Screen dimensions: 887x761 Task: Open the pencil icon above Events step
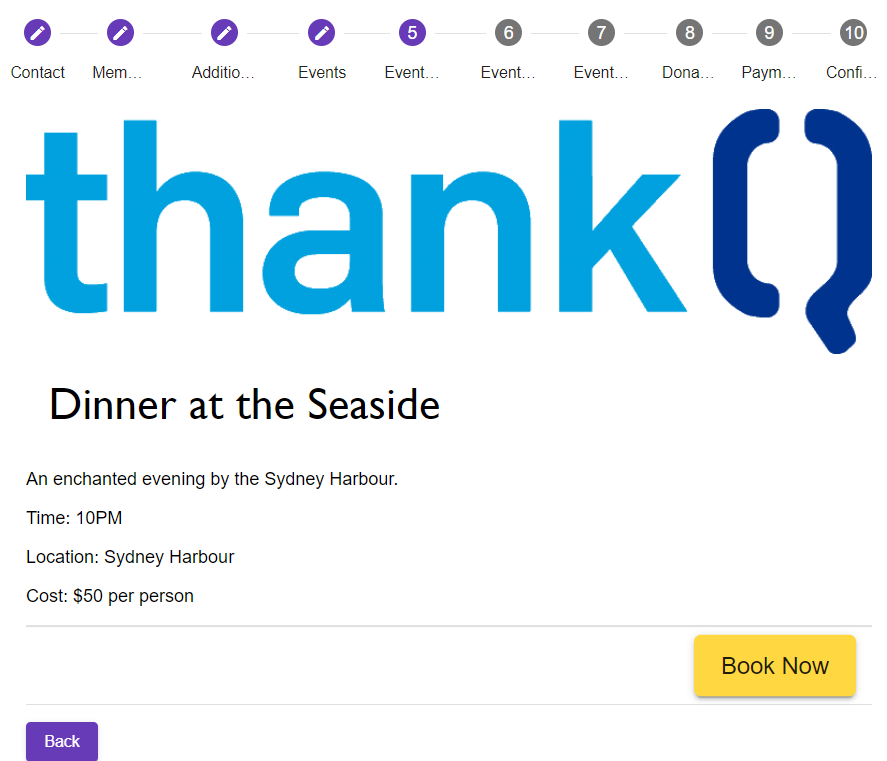tap(322, 33)
